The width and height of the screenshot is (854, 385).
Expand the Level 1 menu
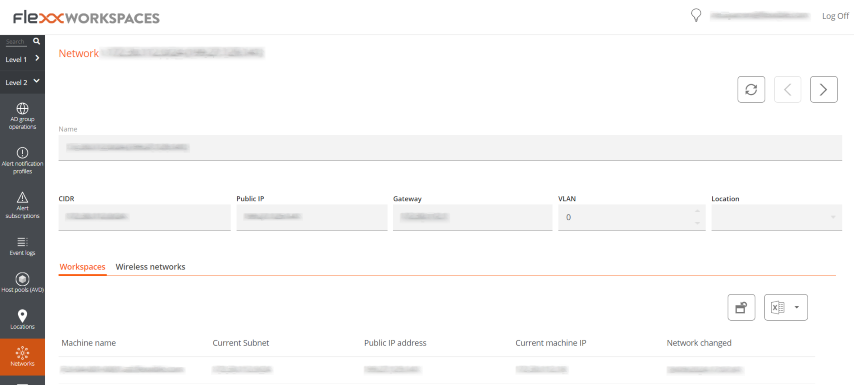(x=22, y=59)
